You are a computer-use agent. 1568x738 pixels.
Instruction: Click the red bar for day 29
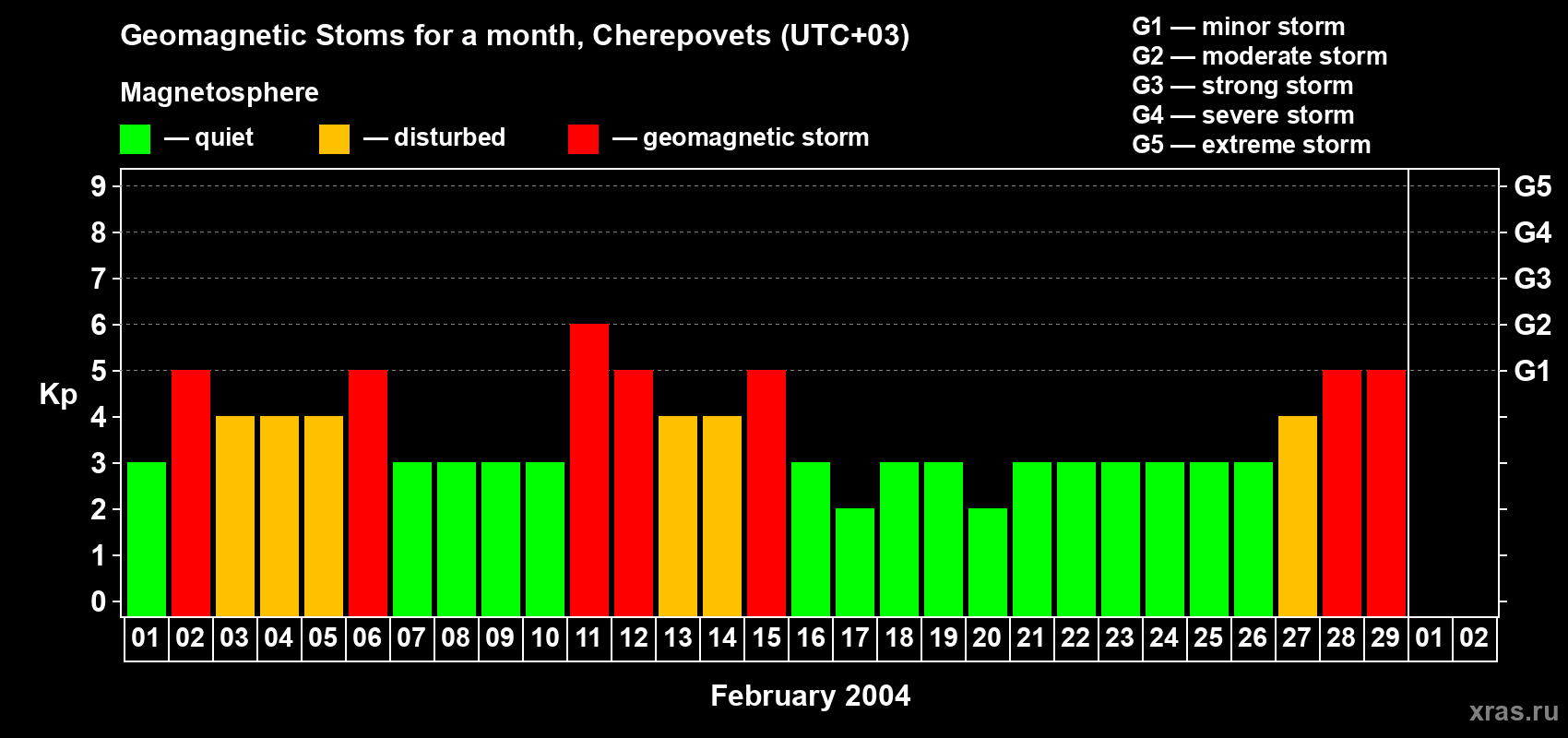pos(1386,493)
